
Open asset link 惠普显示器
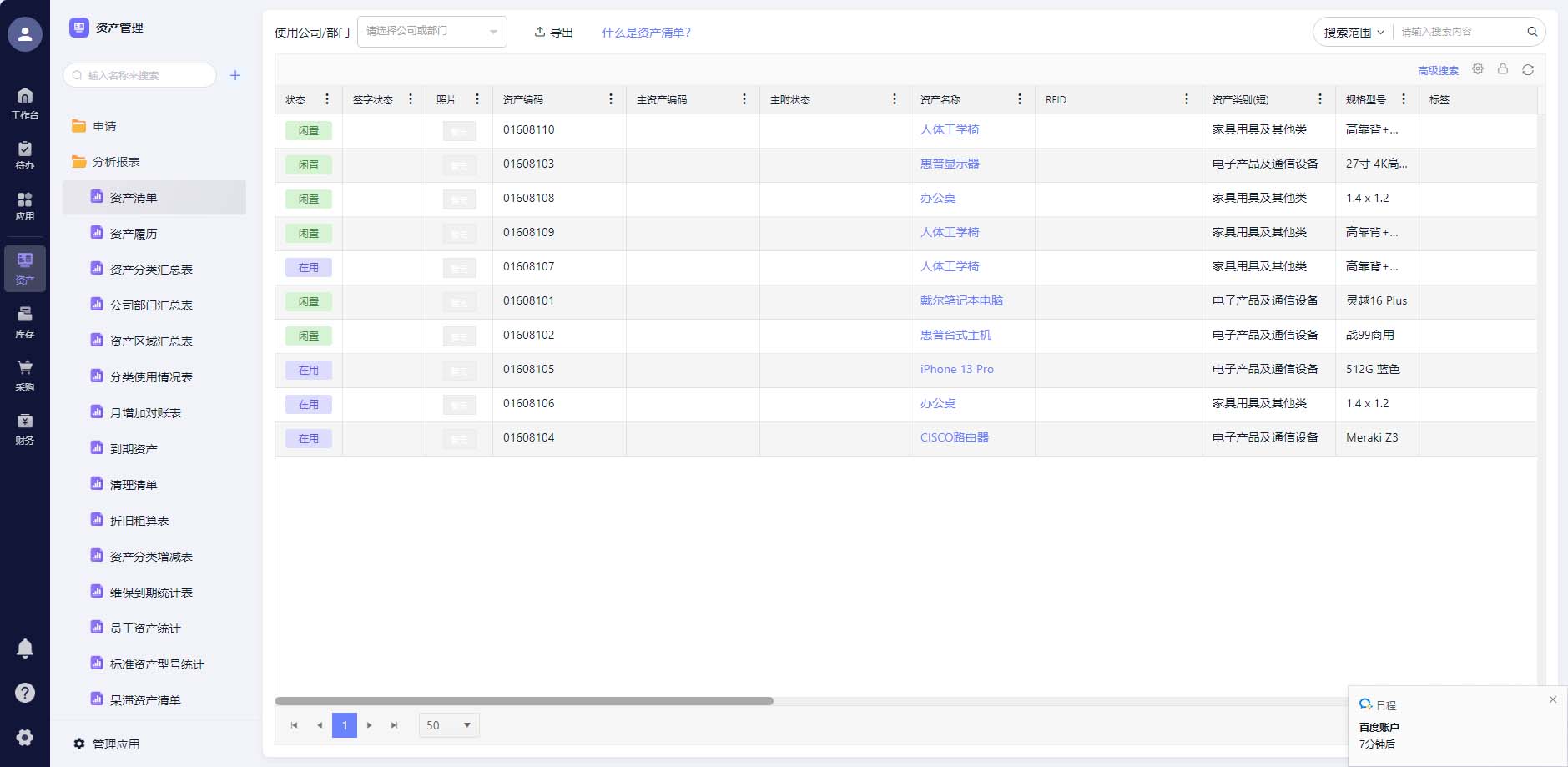point(950,164)
